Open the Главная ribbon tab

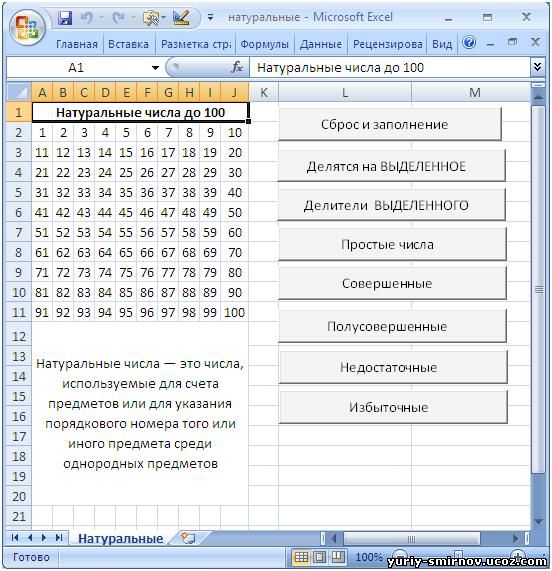77,44
